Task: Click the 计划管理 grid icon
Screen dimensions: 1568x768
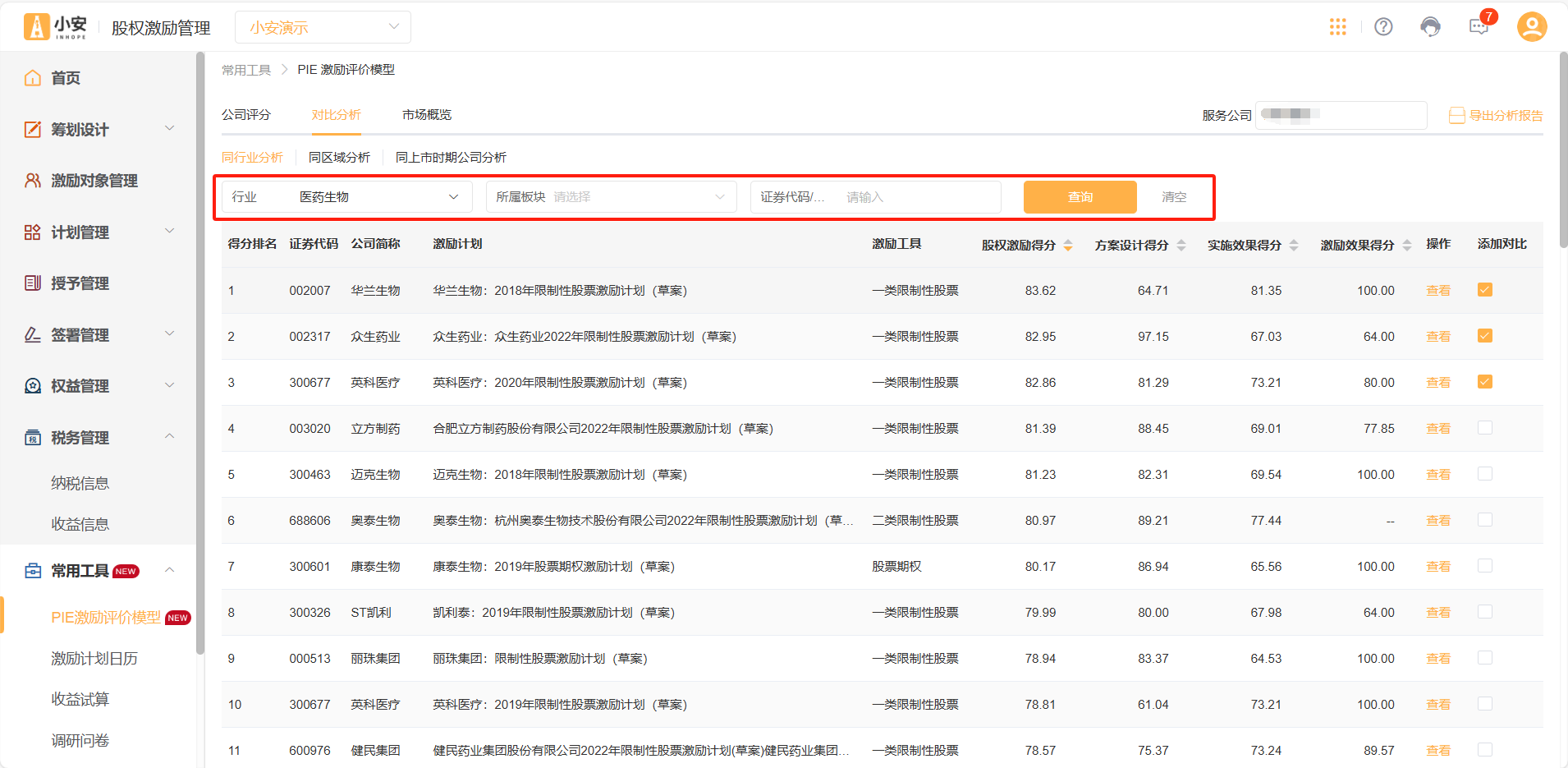Action: pos(33,232)
